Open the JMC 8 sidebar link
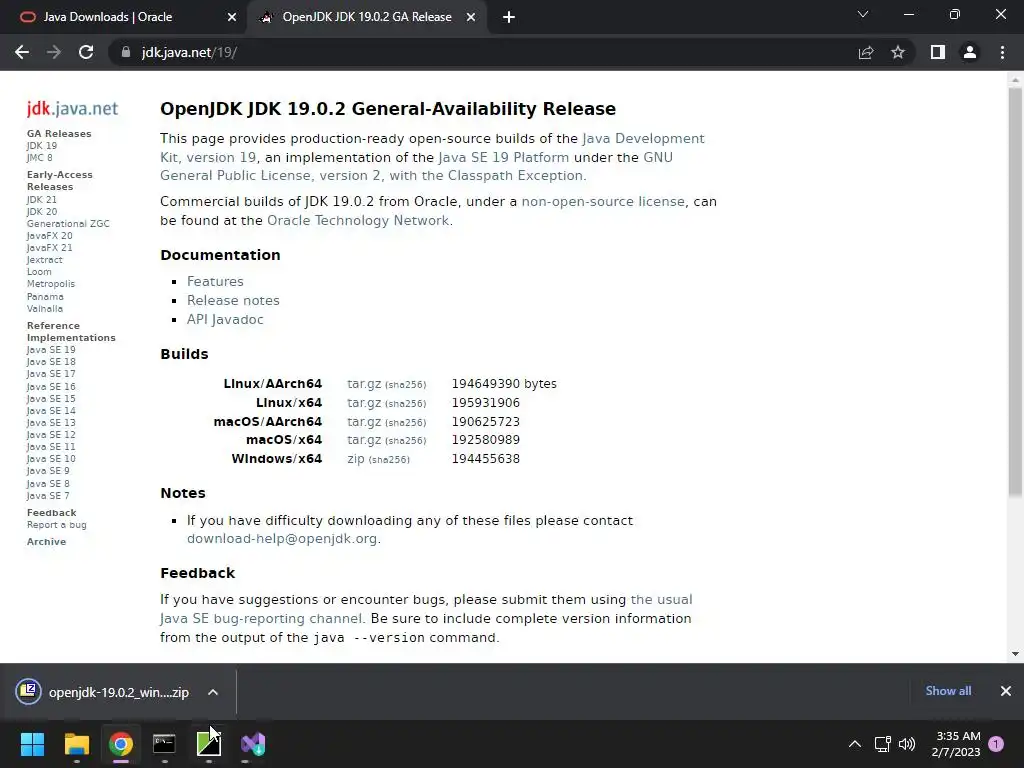Image resolution: width=1024 pixels, height=768 pixels. 40,157
